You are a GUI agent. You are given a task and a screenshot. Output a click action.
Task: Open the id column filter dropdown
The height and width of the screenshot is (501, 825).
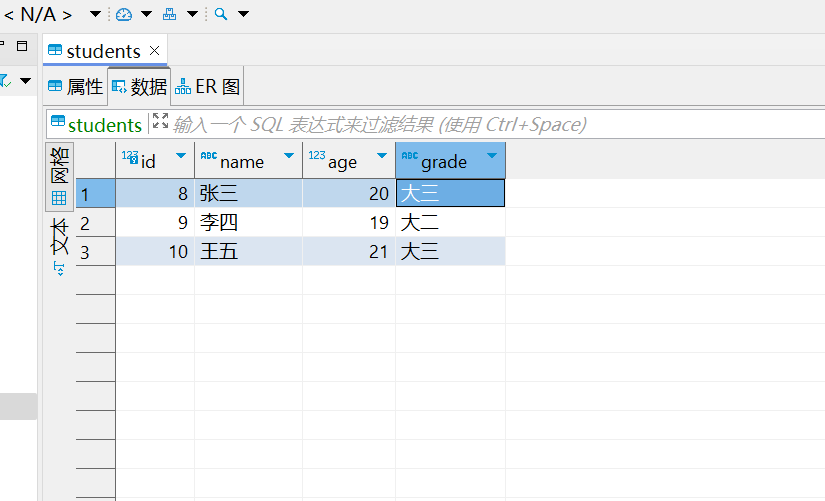point(180,155)
